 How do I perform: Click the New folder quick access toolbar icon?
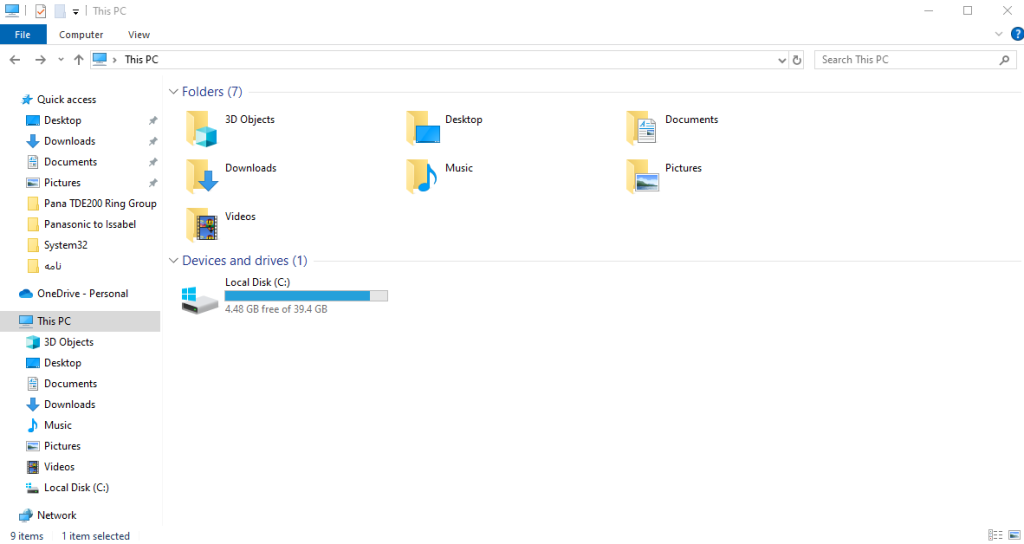[60, 11]
